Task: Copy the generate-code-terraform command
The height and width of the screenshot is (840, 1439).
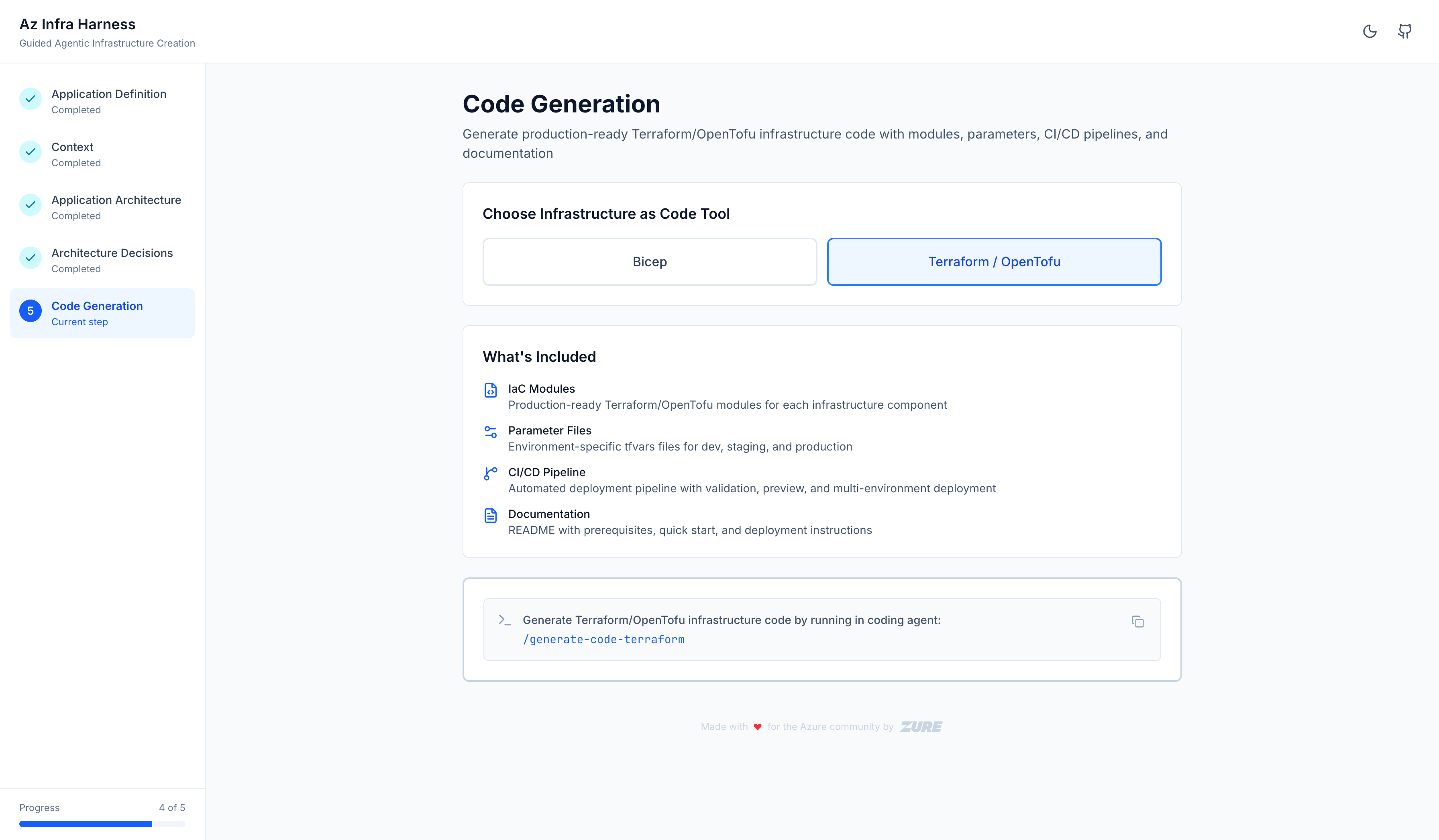Action: [1138, 621]
